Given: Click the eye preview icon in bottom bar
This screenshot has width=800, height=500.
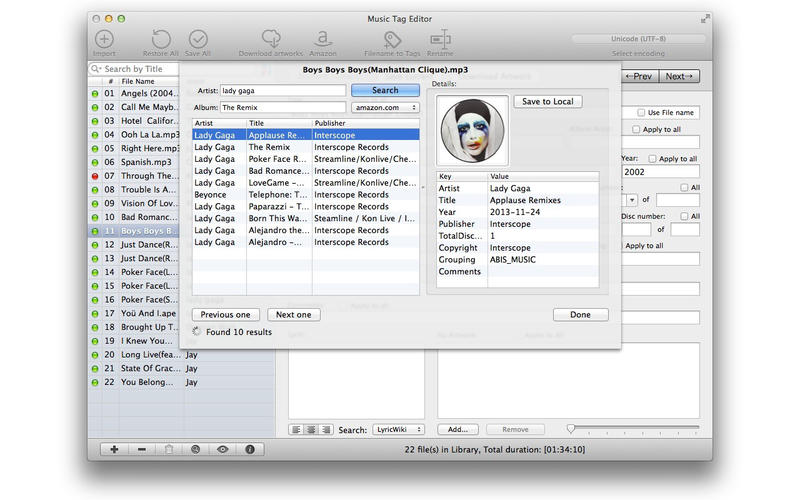Looking at the screenshot, I should (222, 450).
